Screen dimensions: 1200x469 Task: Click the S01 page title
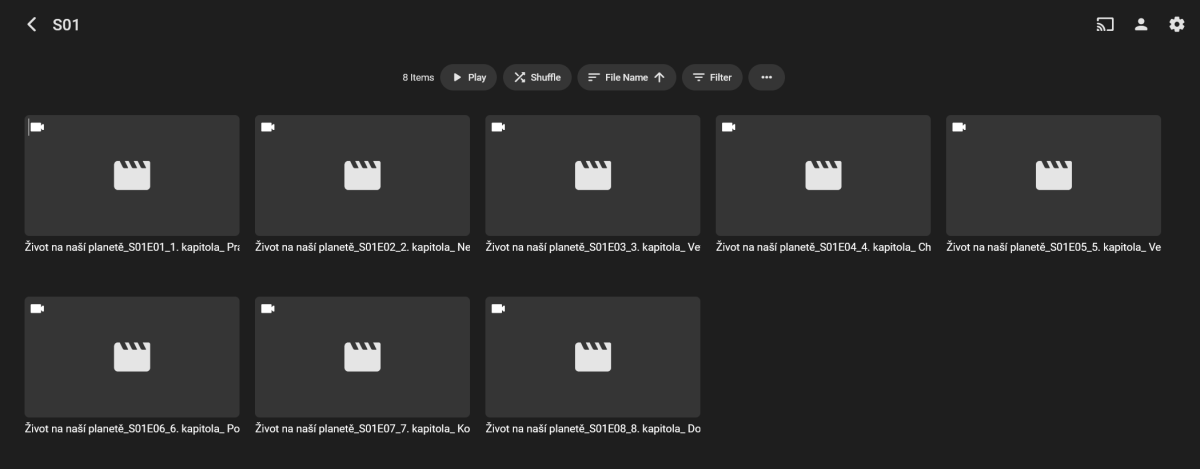pyautogui.click(x=66, y=24)
